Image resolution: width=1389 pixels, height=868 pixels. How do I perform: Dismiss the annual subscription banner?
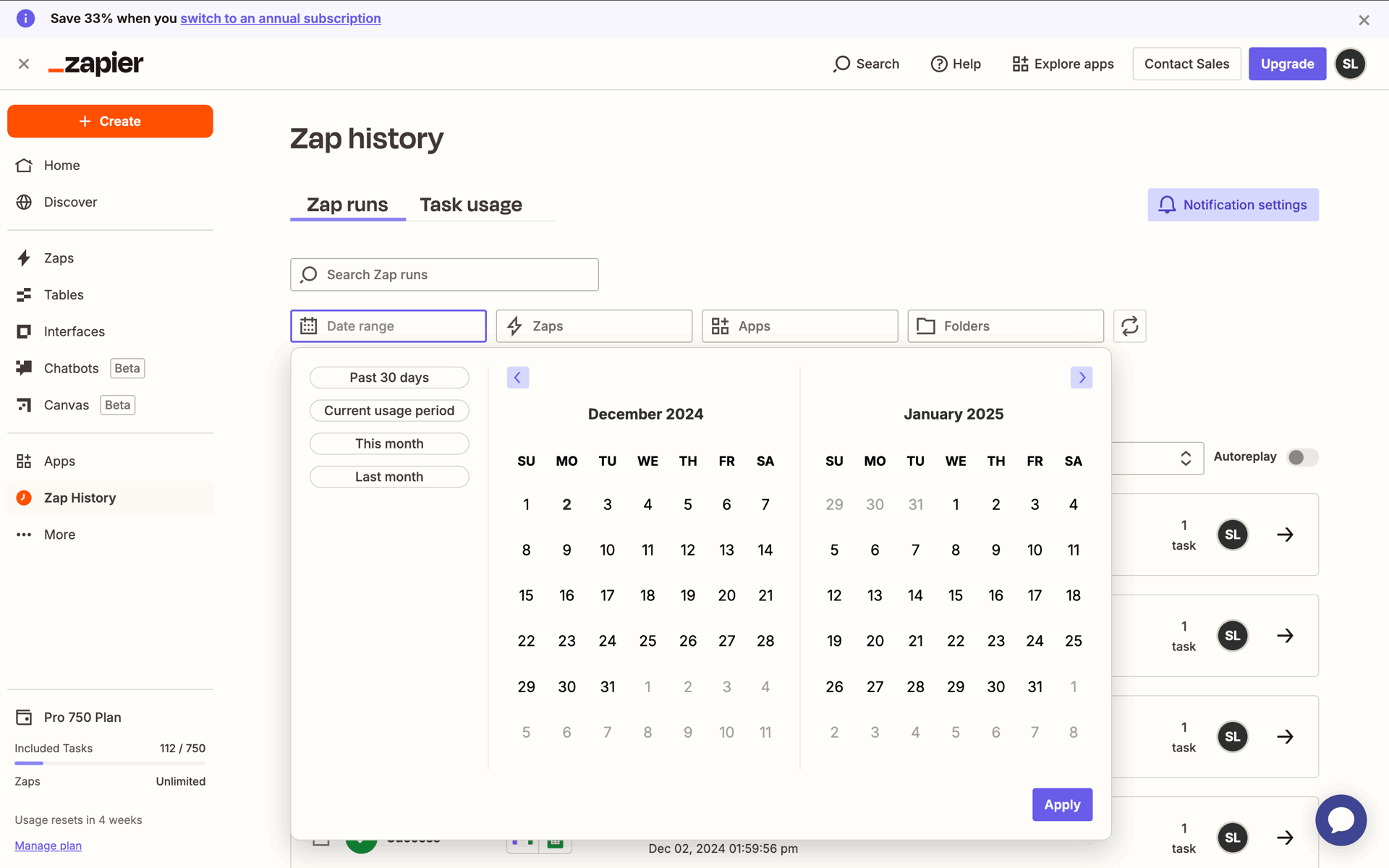[1364, 20]
